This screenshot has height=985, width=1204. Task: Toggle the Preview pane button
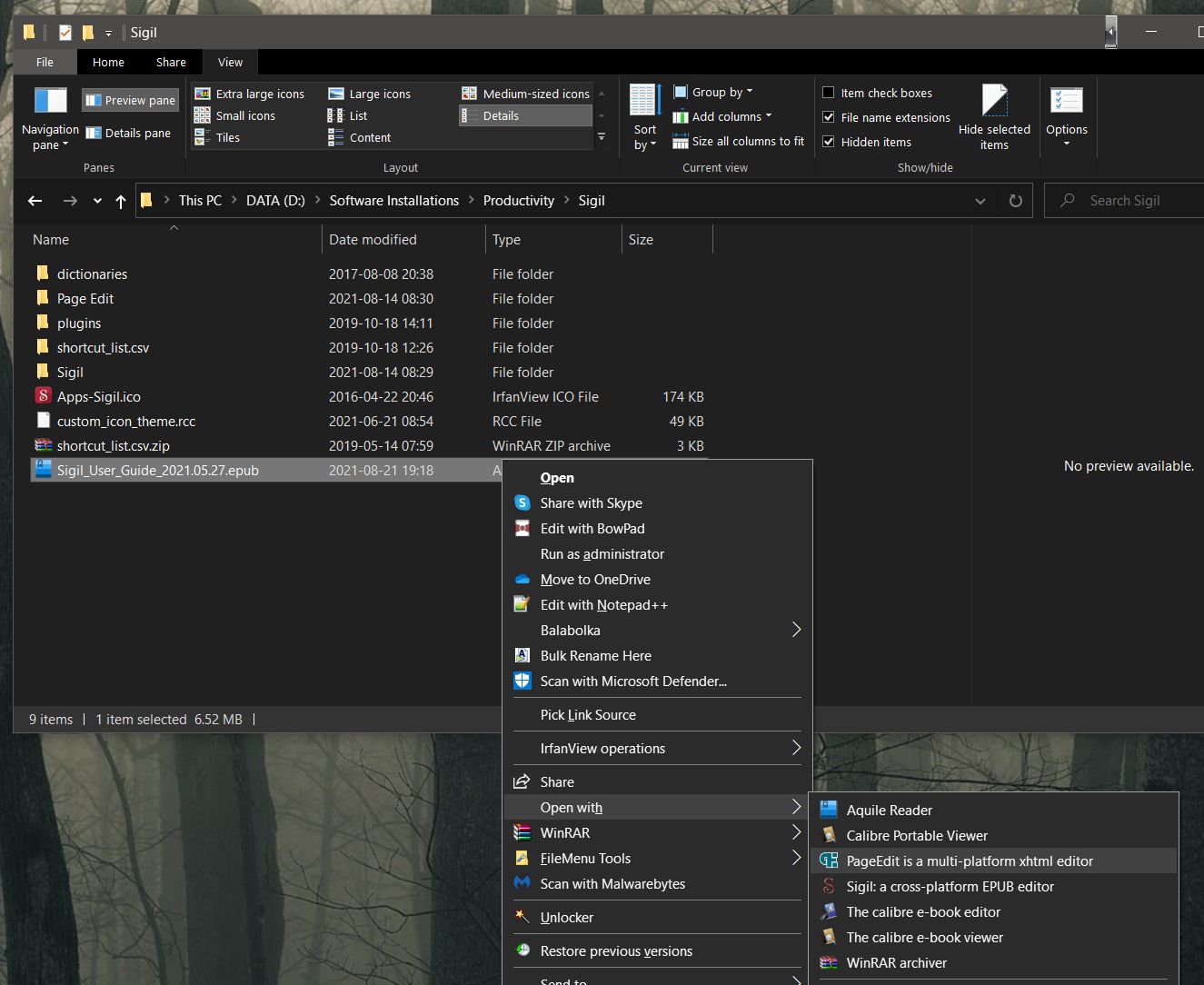(x=131, y=100)
